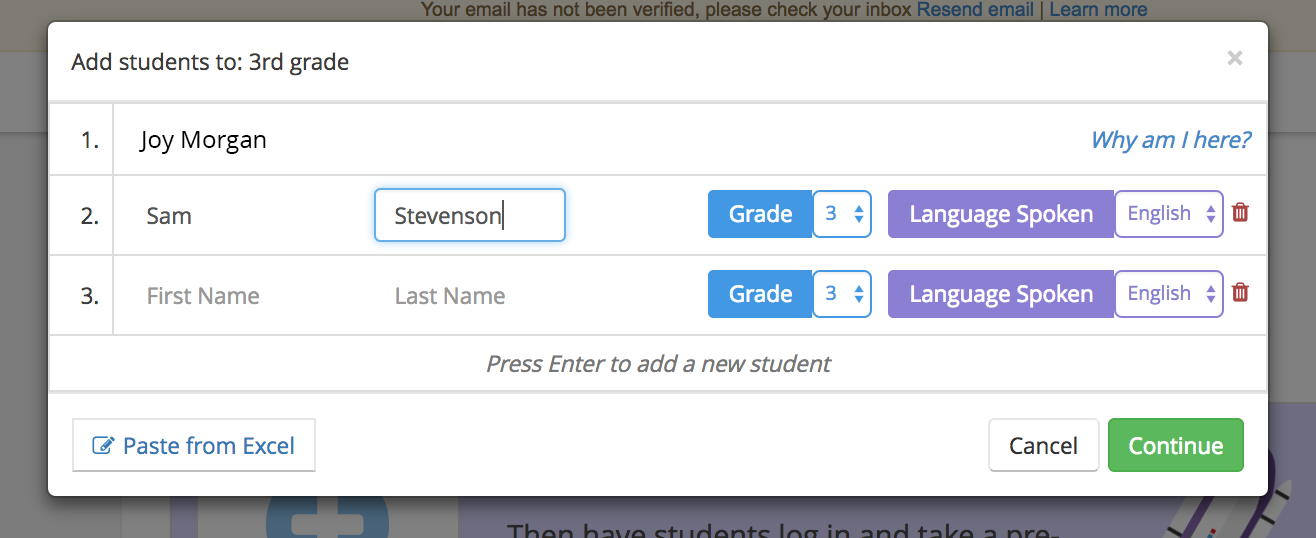Screen dimensions: 1316x538
Task: Delete the empty third student row
Action: coord(1240,293)
